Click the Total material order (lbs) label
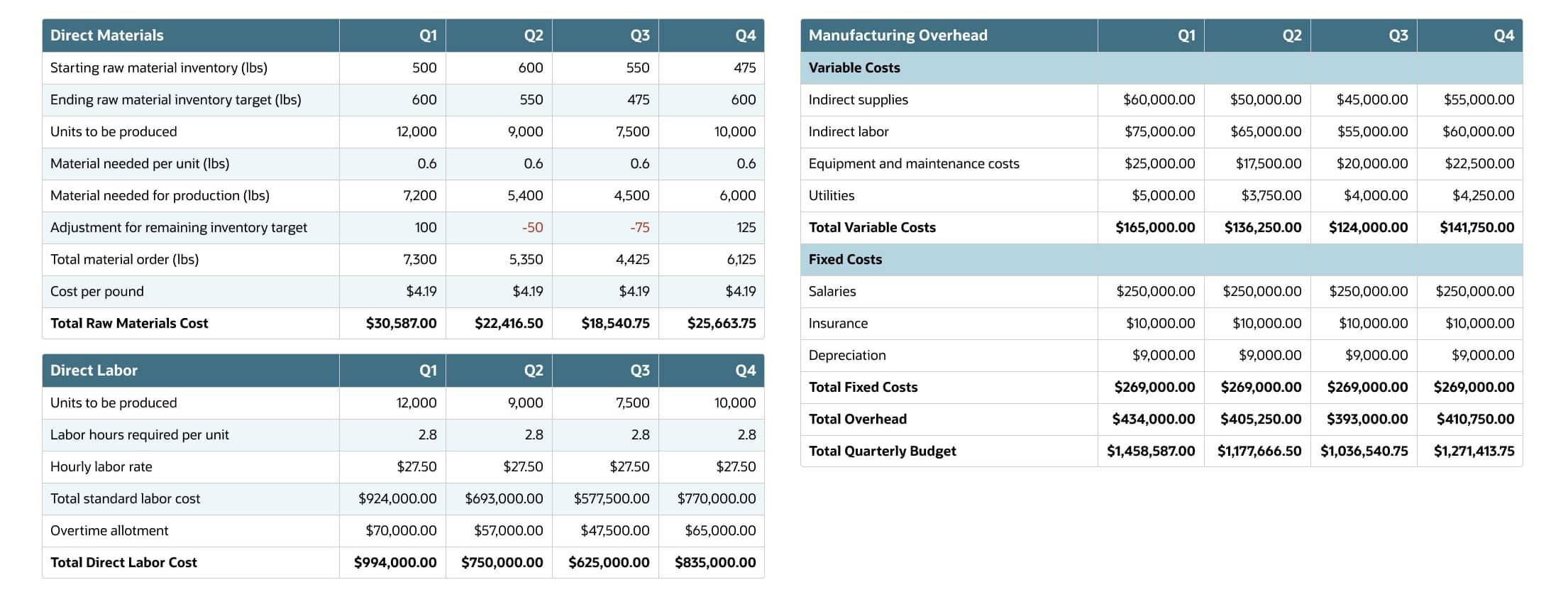This screenshot has width=1568, height=597. [124, 260]
